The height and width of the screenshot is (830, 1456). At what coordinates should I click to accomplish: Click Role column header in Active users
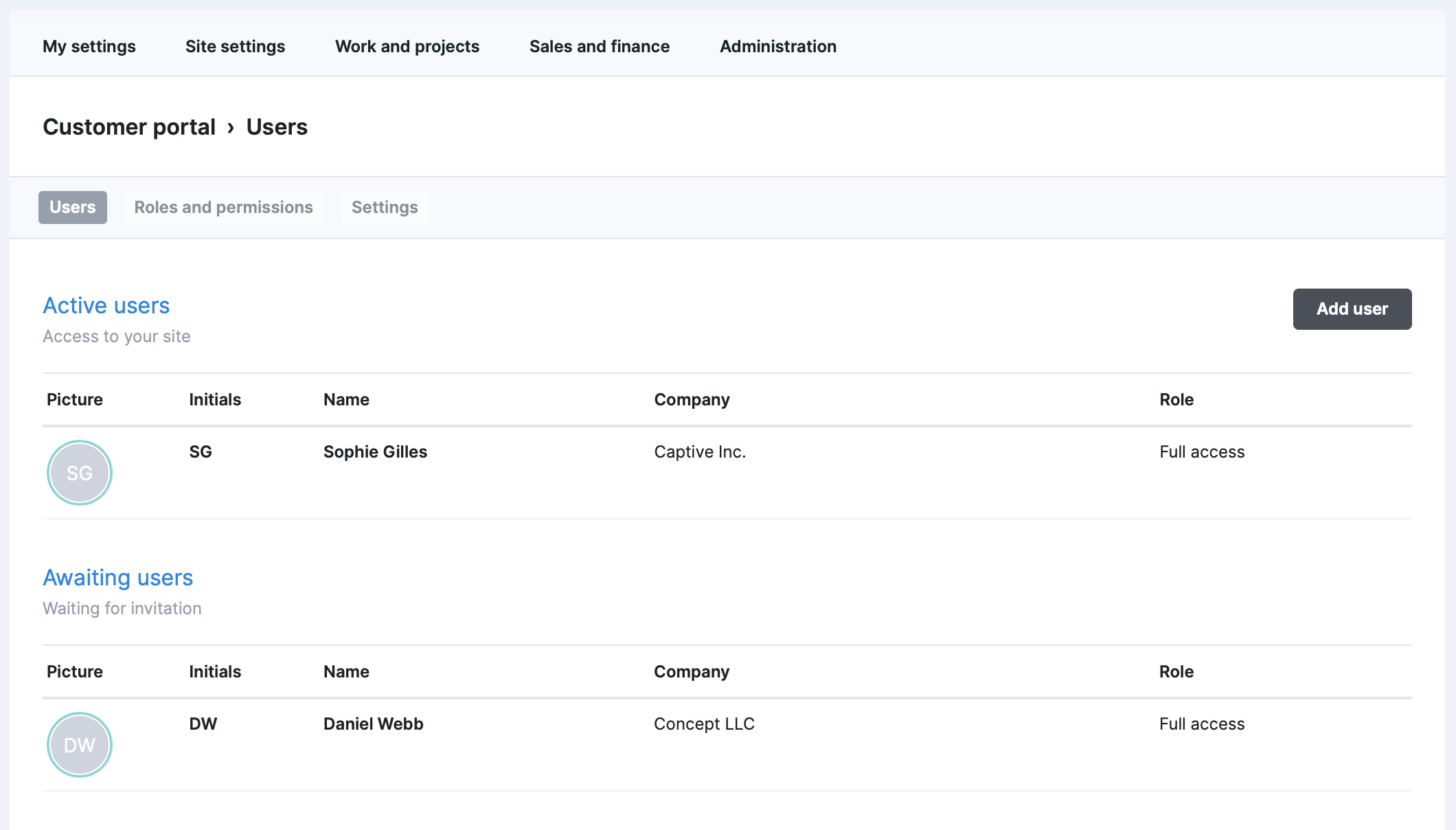(1176, 399)
